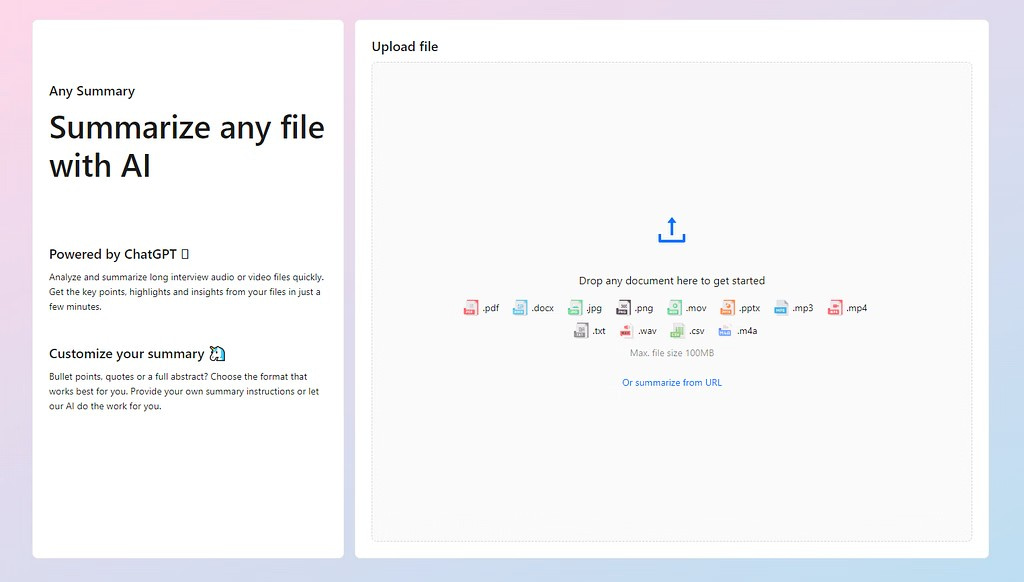Viewport: 1024px width, 582px height.
Task: Click the .mov file type icon
Action: (x=675, y=308)
